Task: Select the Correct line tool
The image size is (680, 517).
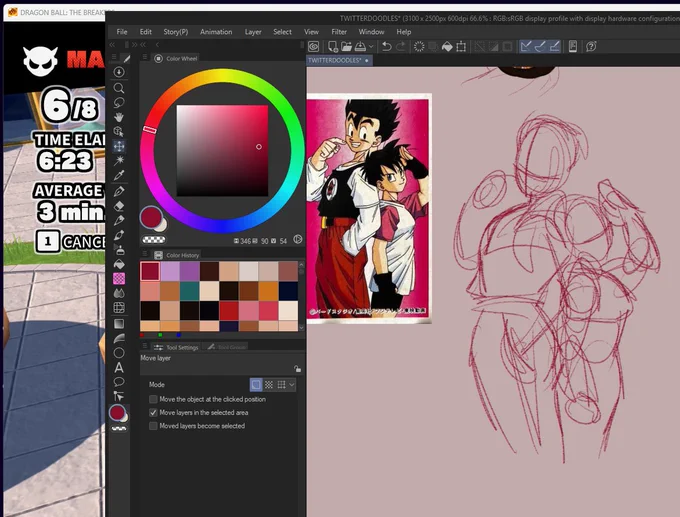Action: (x=119, y=396)
